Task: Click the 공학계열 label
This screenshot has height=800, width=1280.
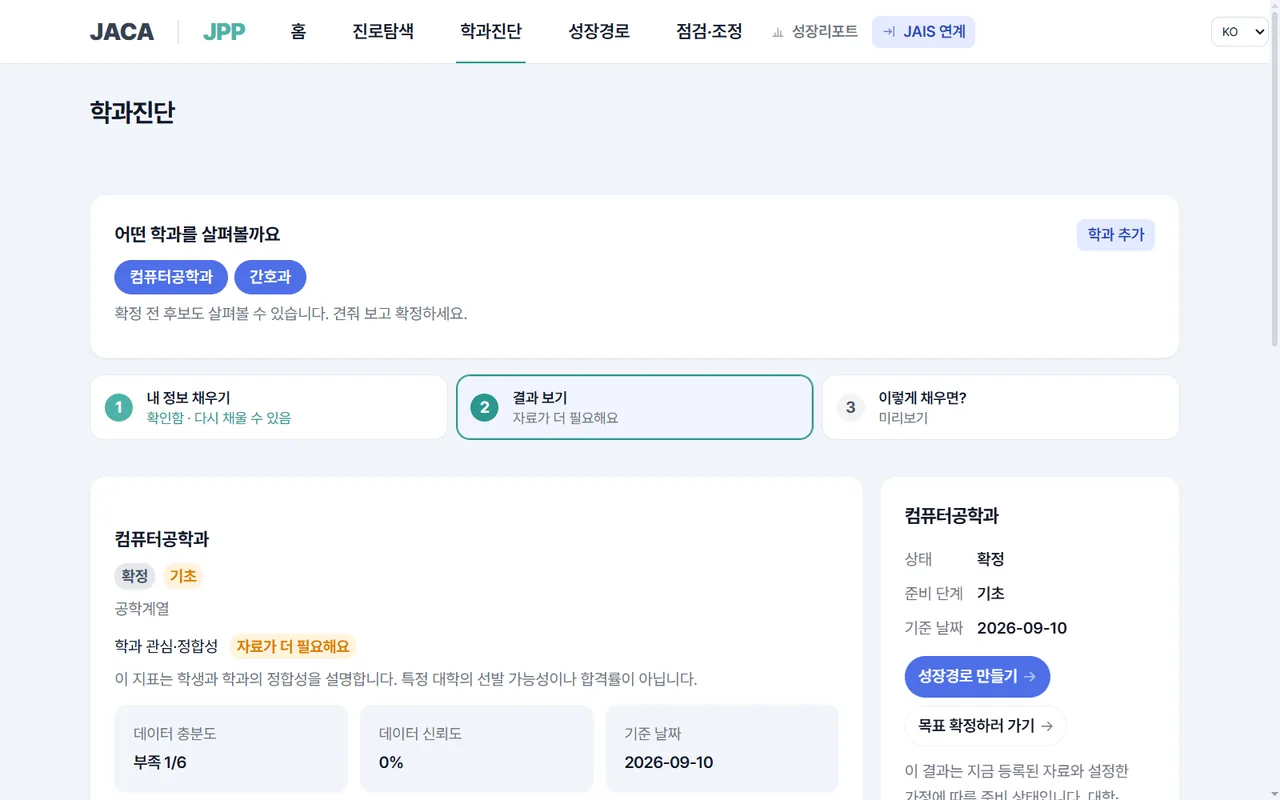Action: (x=142, y=608)
